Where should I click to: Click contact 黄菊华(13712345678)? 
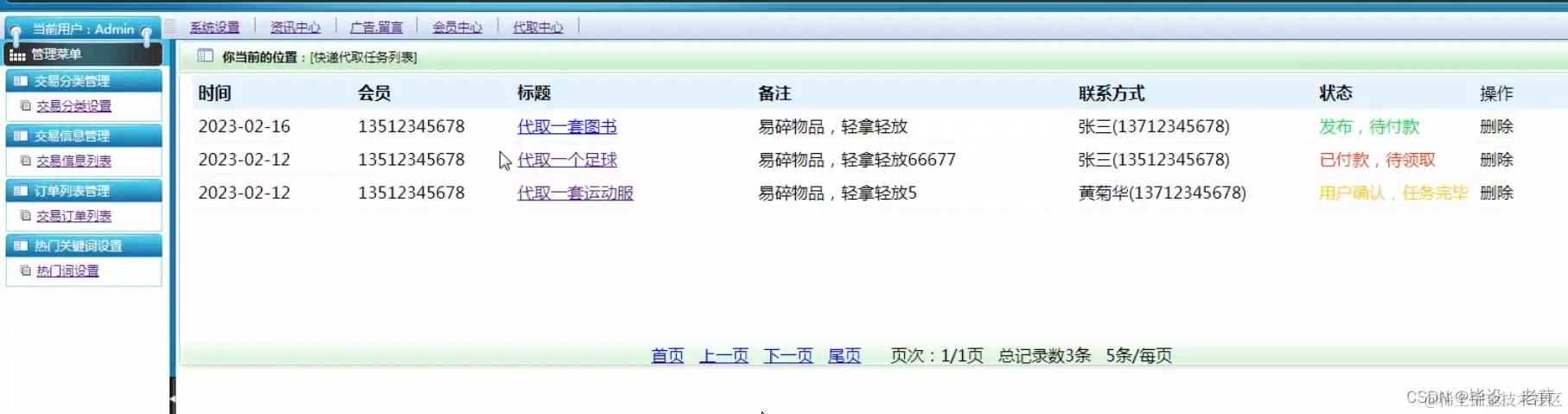(1163, 194)
